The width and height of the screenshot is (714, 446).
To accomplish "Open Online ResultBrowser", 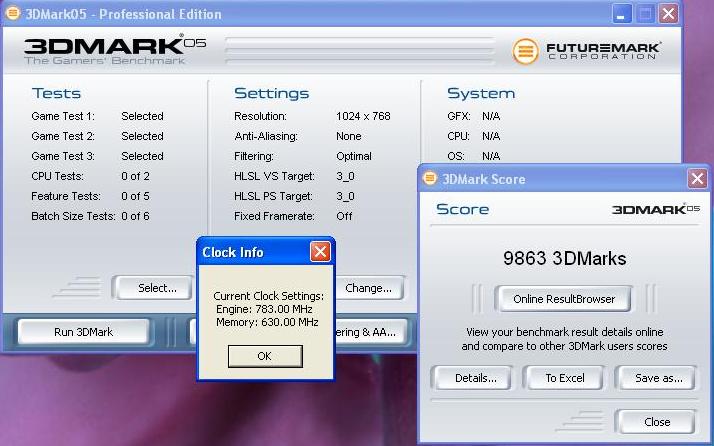I will point(564,299).
